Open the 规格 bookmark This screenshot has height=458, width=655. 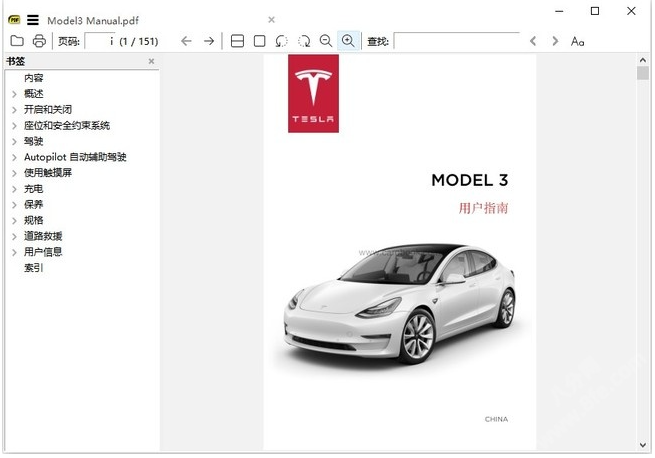(x=33, y=220)
